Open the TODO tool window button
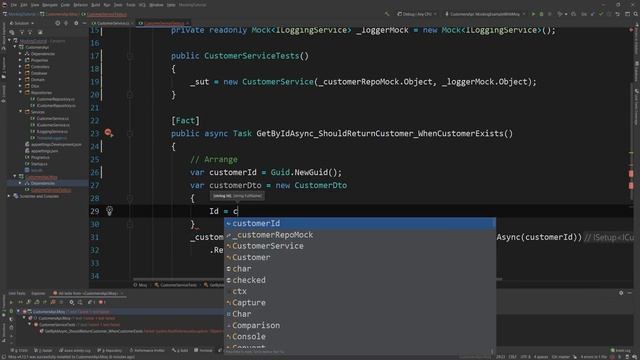640x360 pixels. (x=20, y=350)
